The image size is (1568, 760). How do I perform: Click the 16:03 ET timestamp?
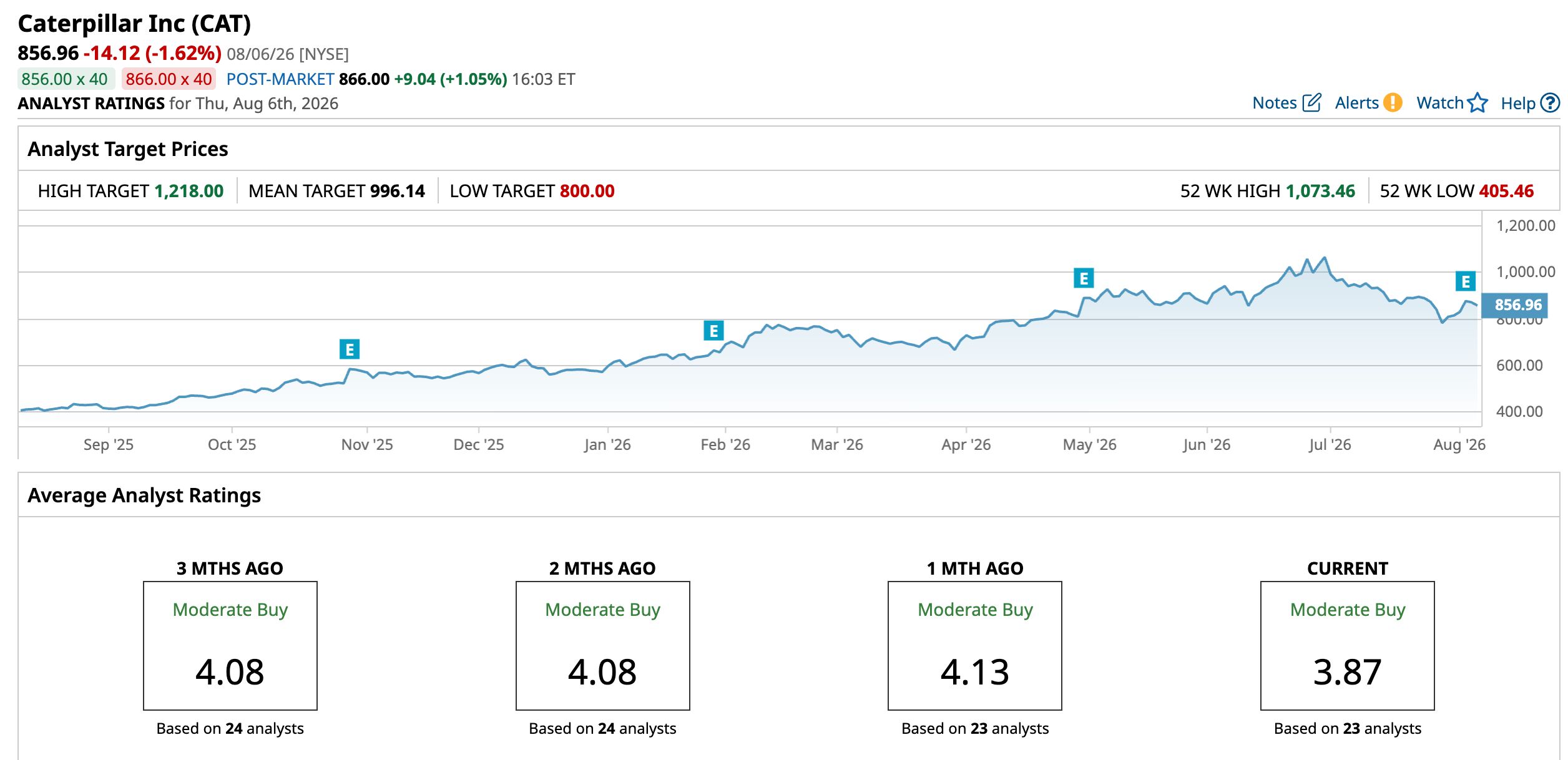pyautogui.click(x=544, y=79)
